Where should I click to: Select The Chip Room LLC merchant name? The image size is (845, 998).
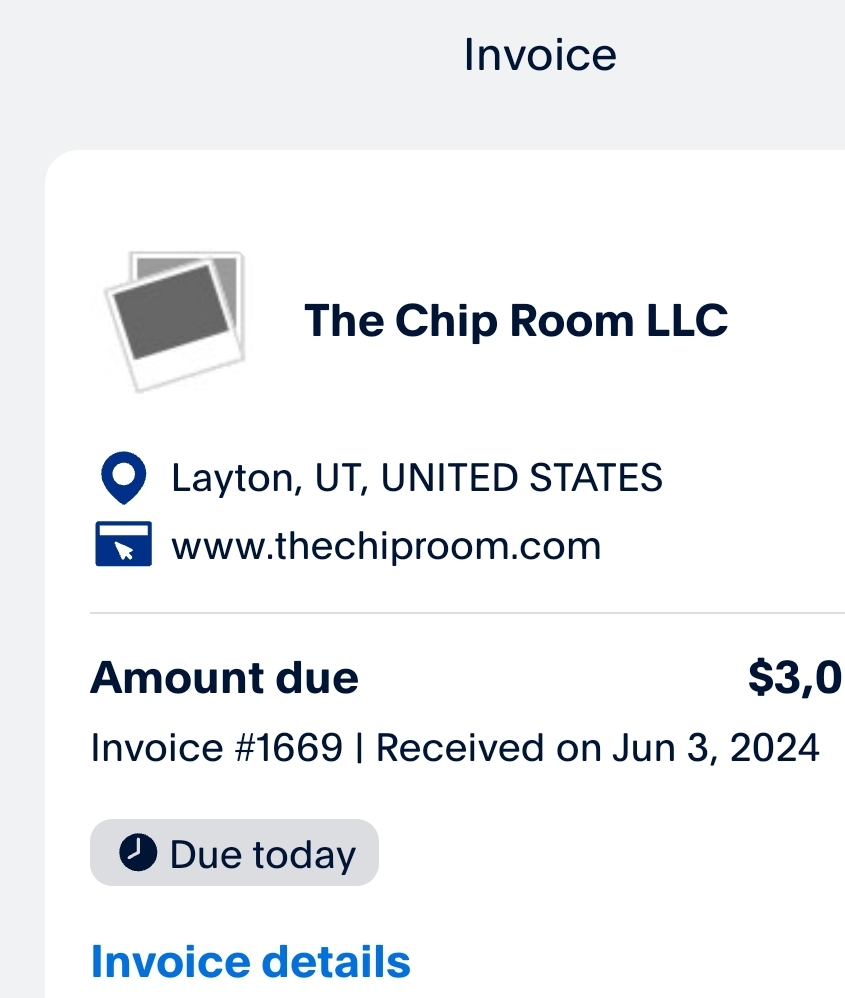(516, 321)
